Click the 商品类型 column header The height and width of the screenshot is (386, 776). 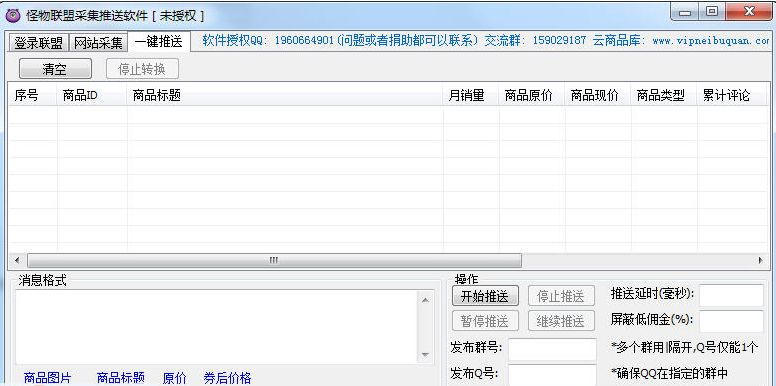664,96
